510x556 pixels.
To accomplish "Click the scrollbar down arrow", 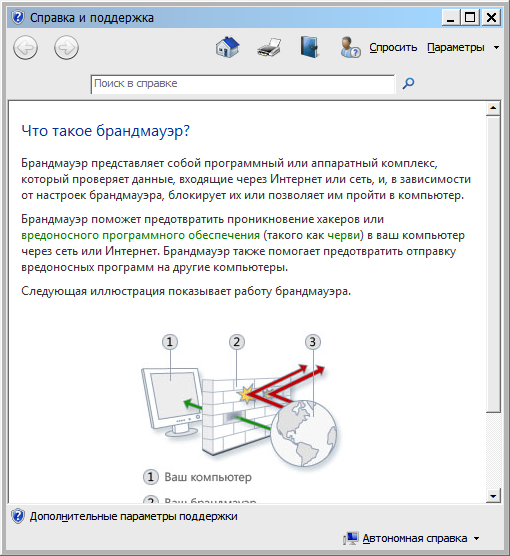I will (493, 496).
